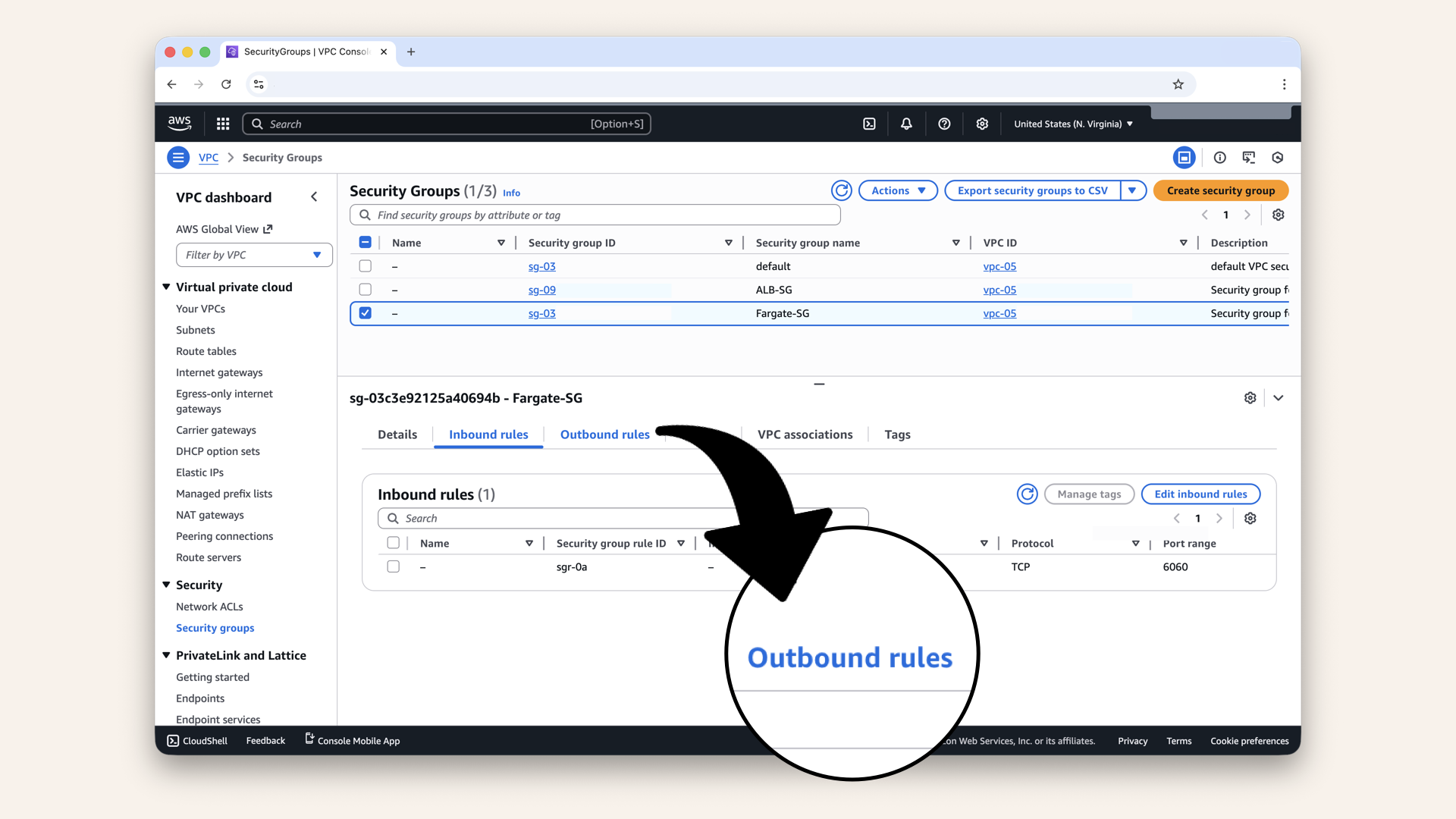This screenshot has height=819, width=1456.
Task: Switch to the Outbound rules tab
Action: click(604, 434)
